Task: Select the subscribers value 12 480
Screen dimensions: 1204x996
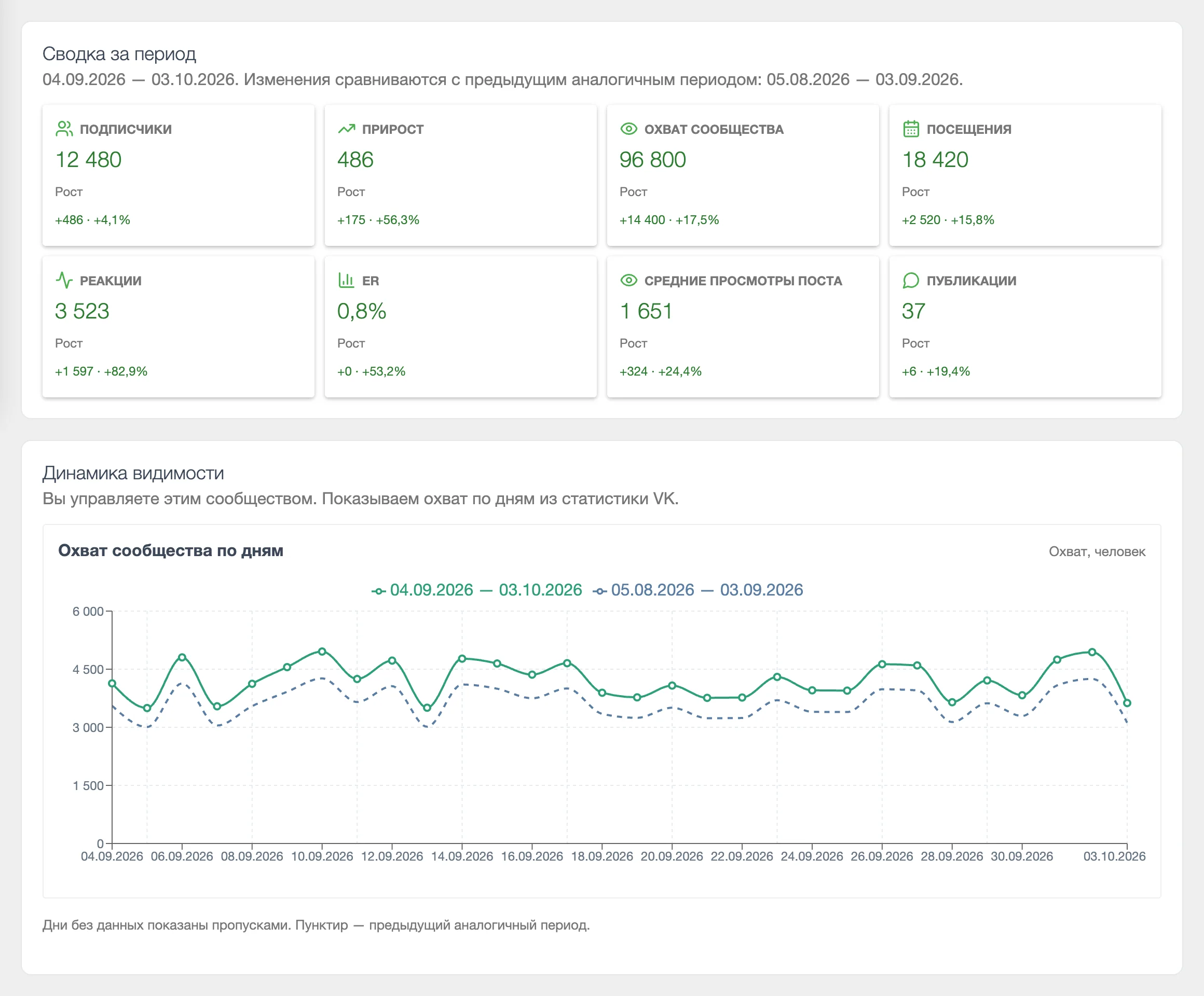Action: [x=88, y=160]
